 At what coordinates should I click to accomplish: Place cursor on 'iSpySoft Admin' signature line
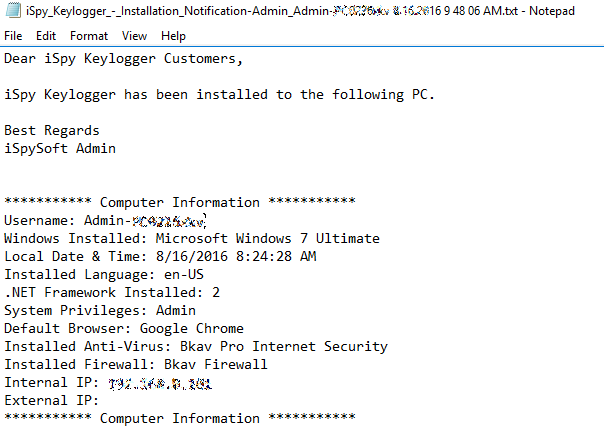point(60,148)
